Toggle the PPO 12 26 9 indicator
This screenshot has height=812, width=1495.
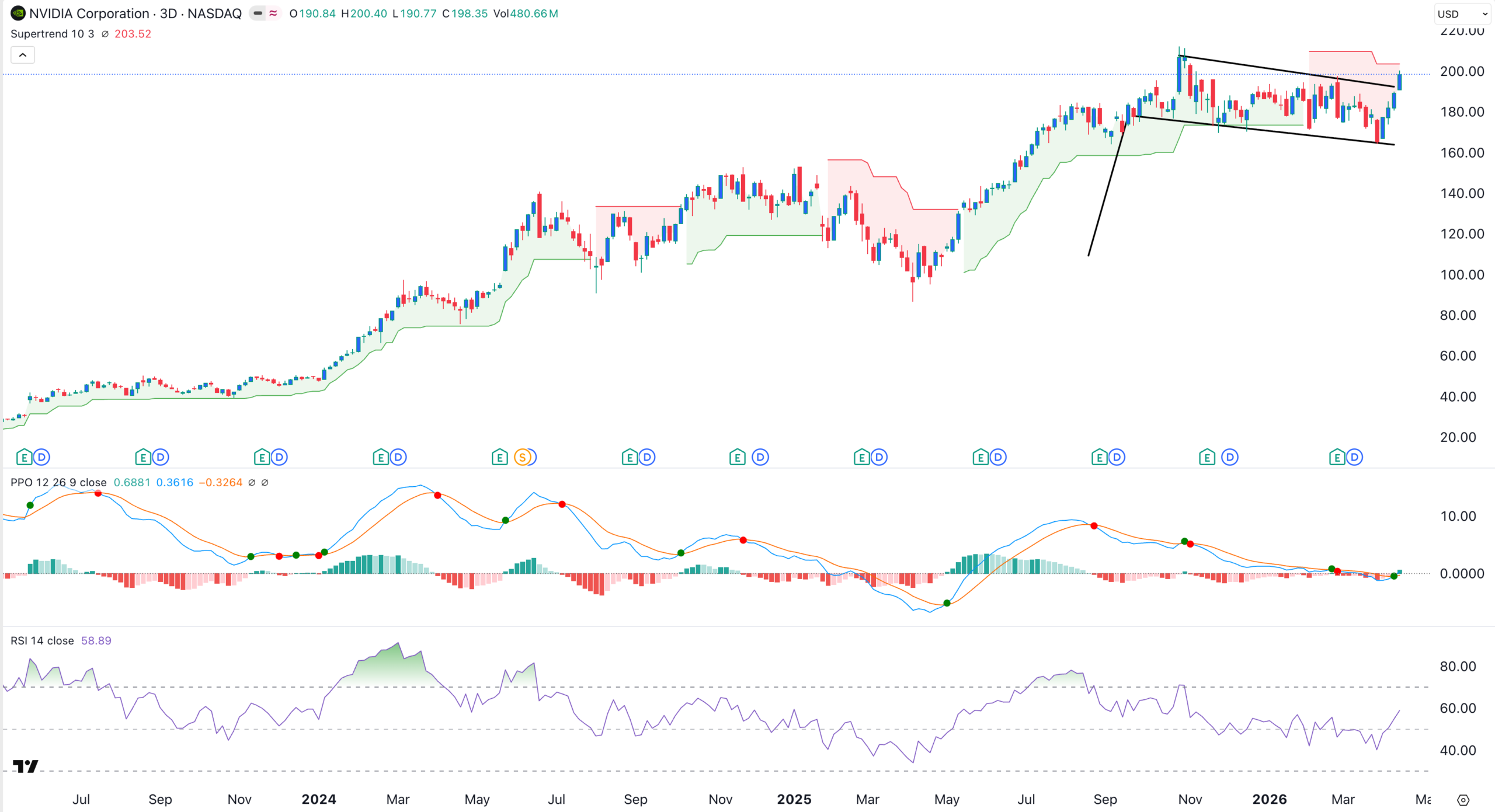pos(58,482)
